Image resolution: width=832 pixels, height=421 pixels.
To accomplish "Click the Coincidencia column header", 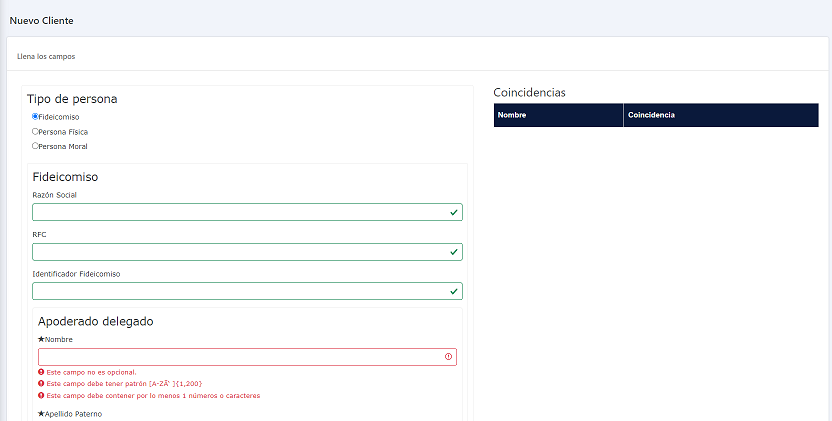I will coord(651,115).
